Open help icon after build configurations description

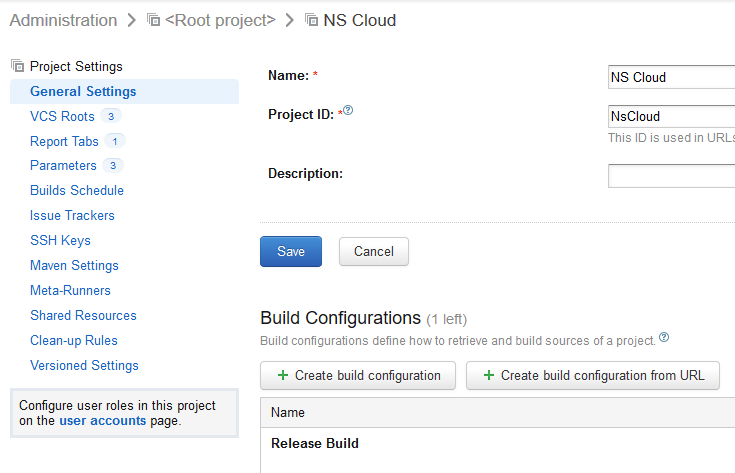click(x=664, y=338)
